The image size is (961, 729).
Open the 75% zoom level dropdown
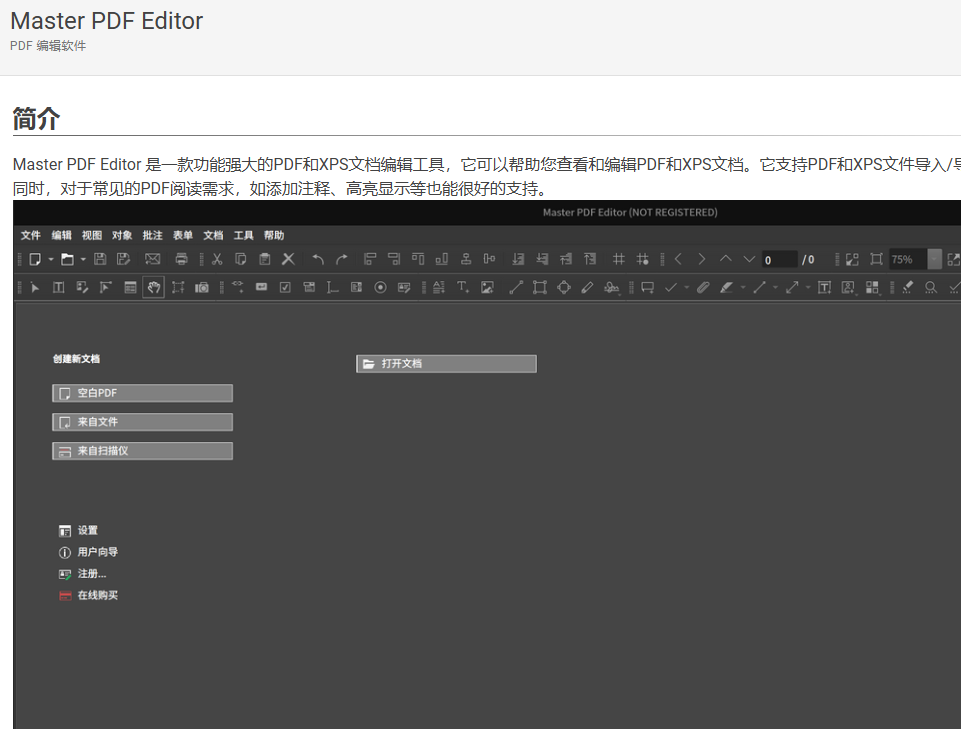point(934,259)
